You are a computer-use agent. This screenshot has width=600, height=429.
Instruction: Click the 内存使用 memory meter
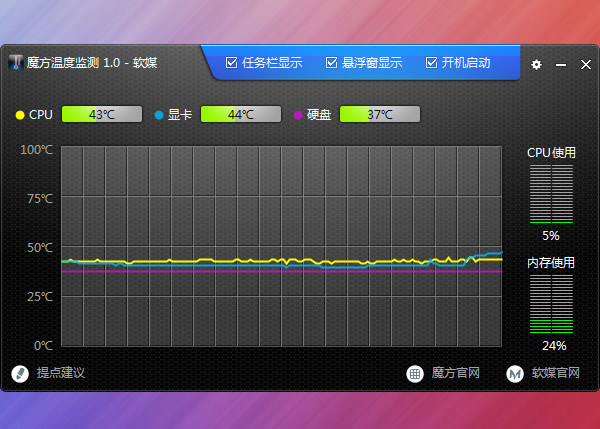tap(551, 303)
